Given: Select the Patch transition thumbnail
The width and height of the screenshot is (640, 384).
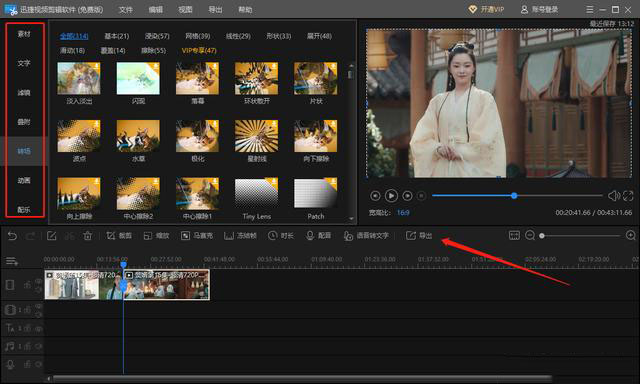Looking at the screenshot, I should [x=316, y=193].
